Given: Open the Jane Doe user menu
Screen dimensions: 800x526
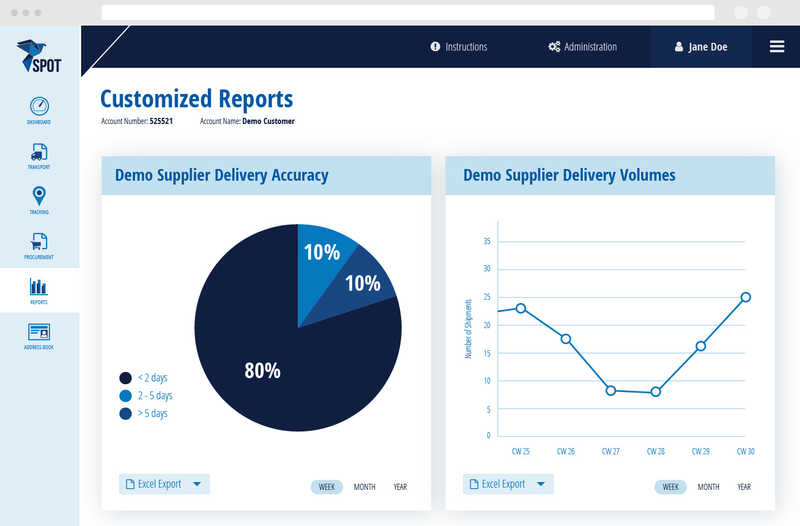Looking at the screenshot, I should (x=701, y=47).
